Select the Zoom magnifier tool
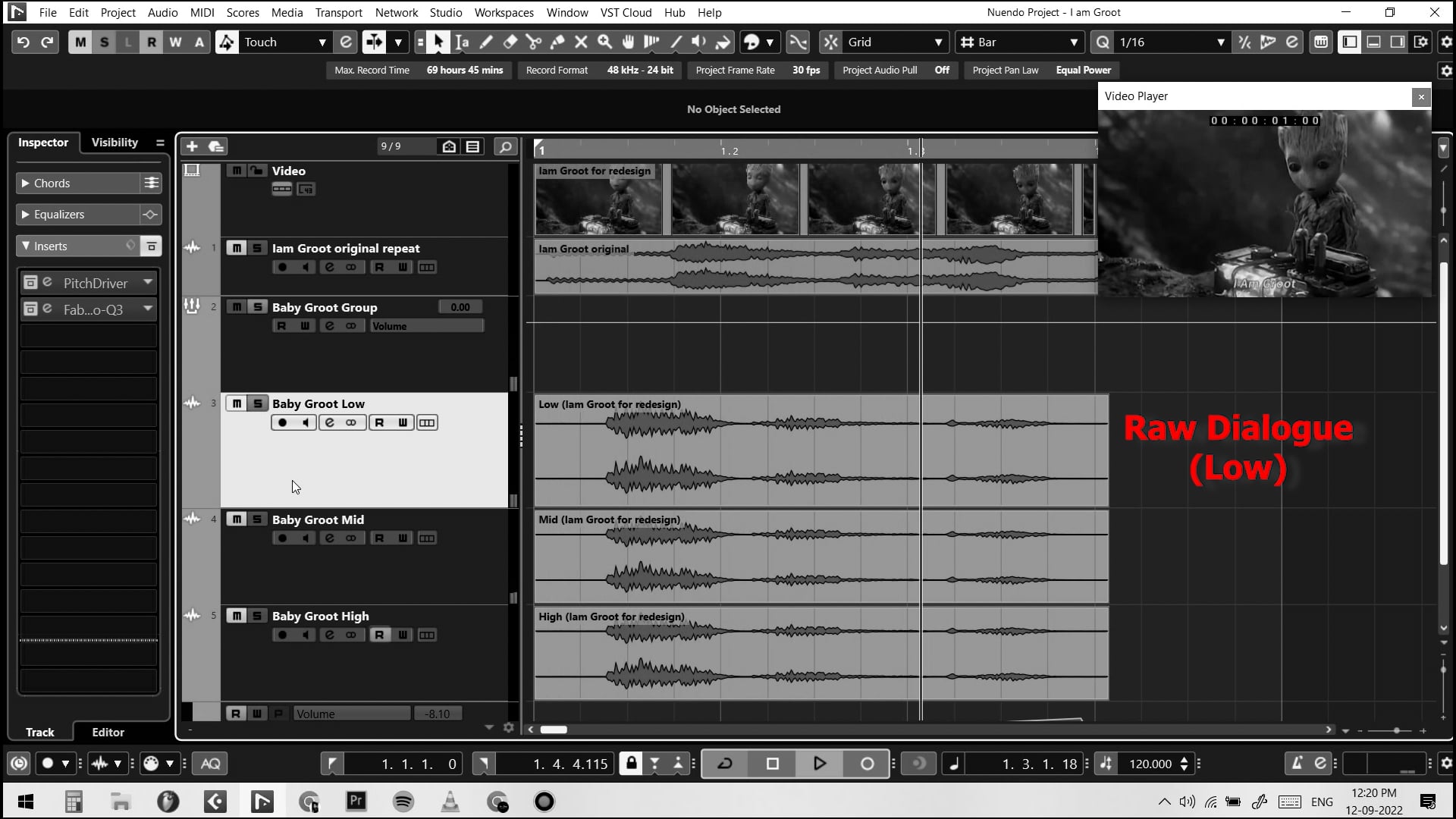The width and height of the screenshot is (1456, 819). tap(604, 42)
